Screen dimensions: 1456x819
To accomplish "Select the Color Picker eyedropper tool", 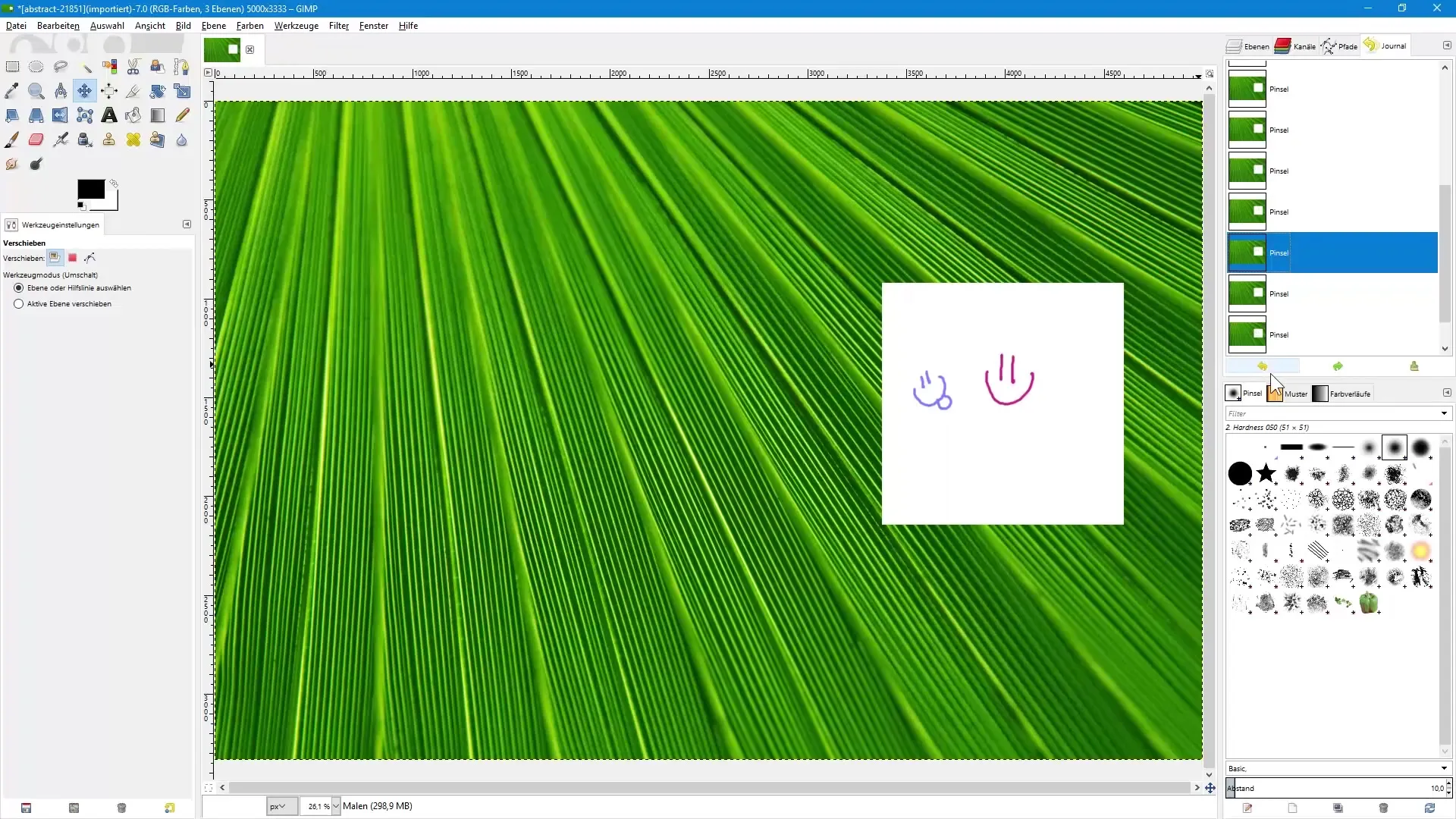I will 12,91.
